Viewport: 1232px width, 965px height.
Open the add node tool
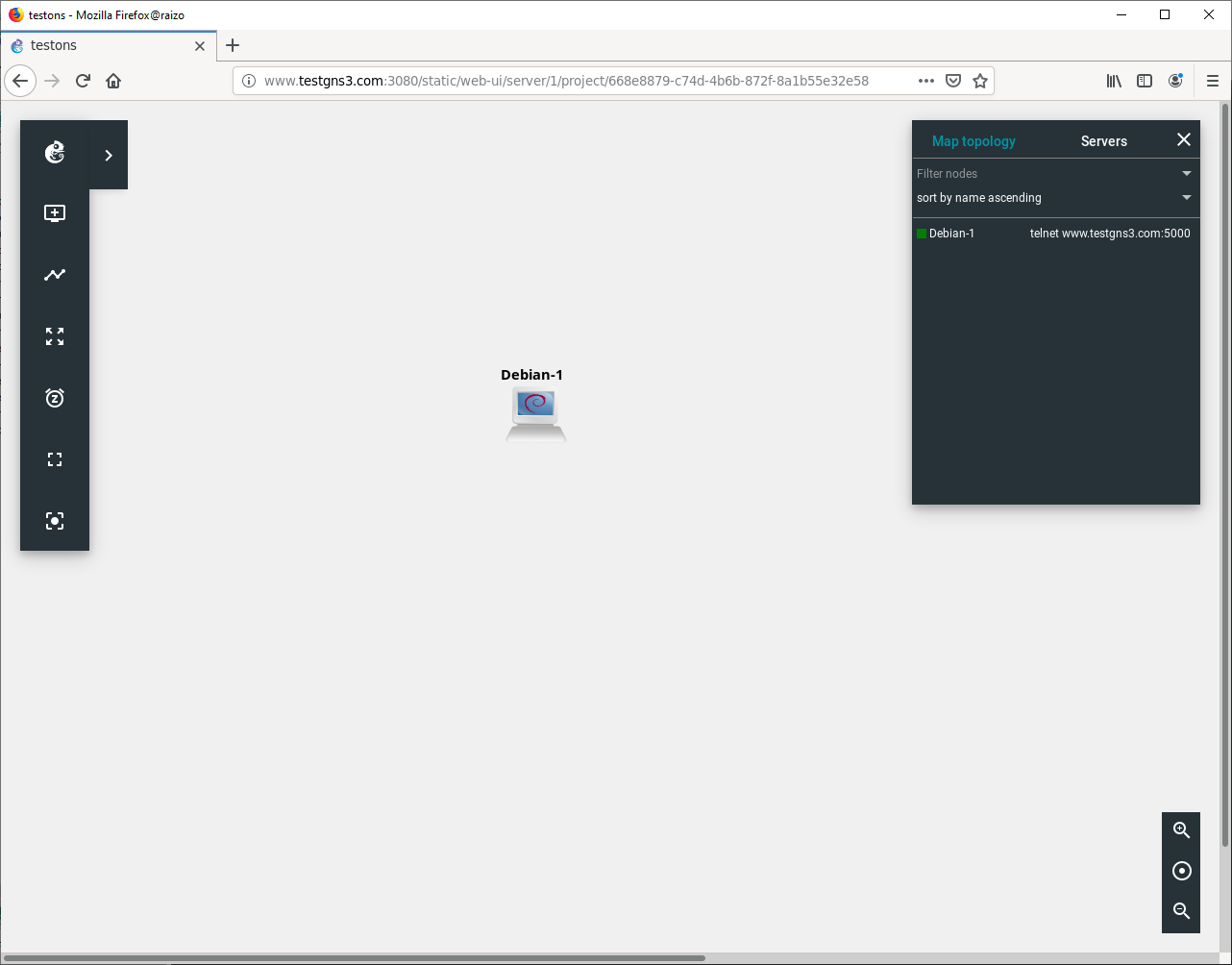coord(54,212)
